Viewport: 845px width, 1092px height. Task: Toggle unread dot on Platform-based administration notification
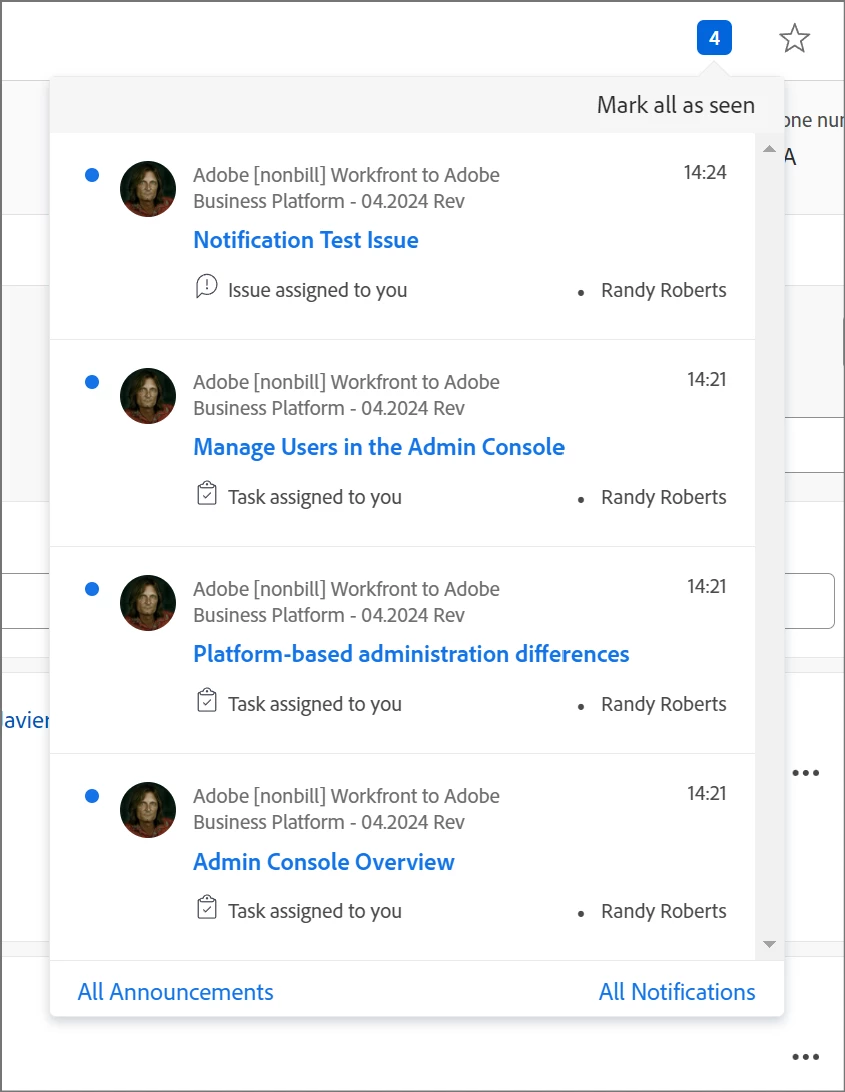[92, 589]
